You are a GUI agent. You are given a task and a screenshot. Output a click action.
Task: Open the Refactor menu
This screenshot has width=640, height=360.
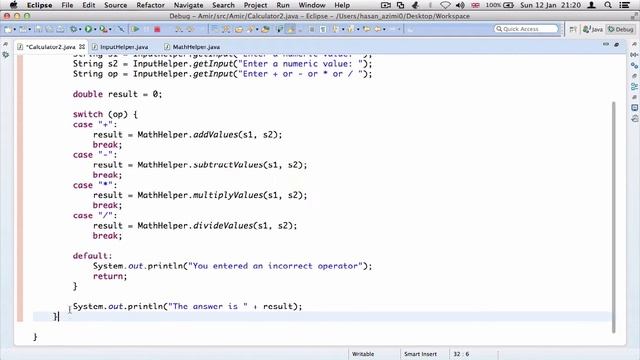pos(150,5)
